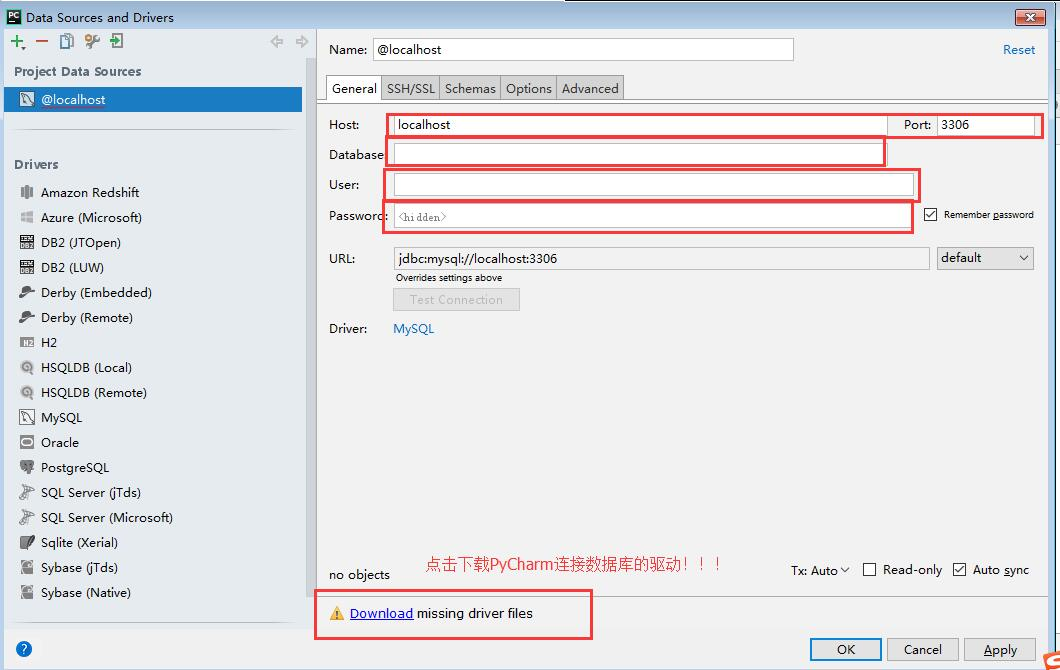The image size is (1060, 670).
Task: Confirm with the OK button
Action: [846, 650]
